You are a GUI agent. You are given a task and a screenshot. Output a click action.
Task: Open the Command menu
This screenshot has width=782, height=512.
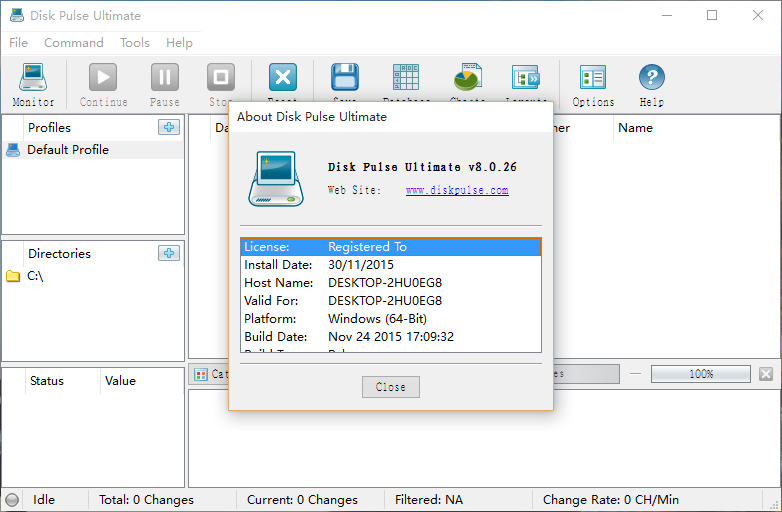click(x=74, y=43)
